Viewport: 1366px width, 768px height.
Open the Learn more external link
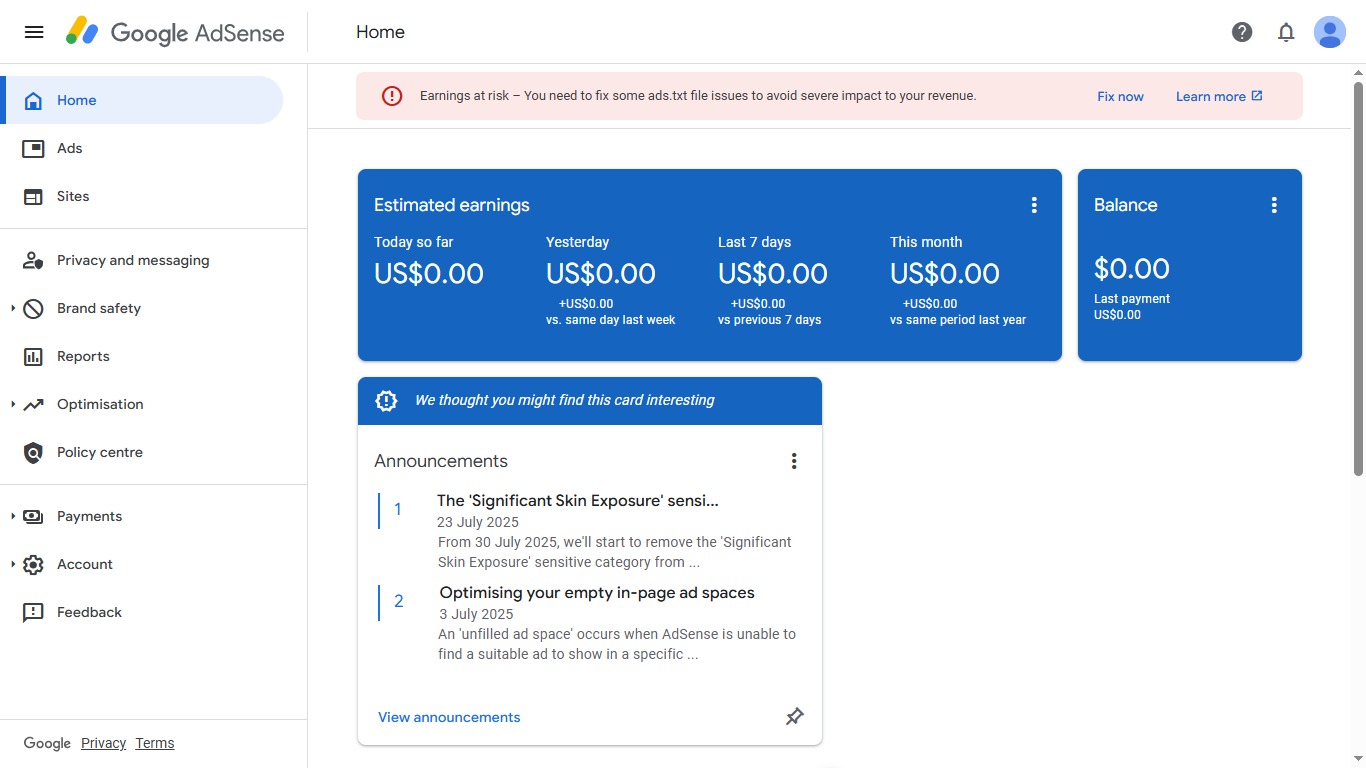tap(1219, 96)
